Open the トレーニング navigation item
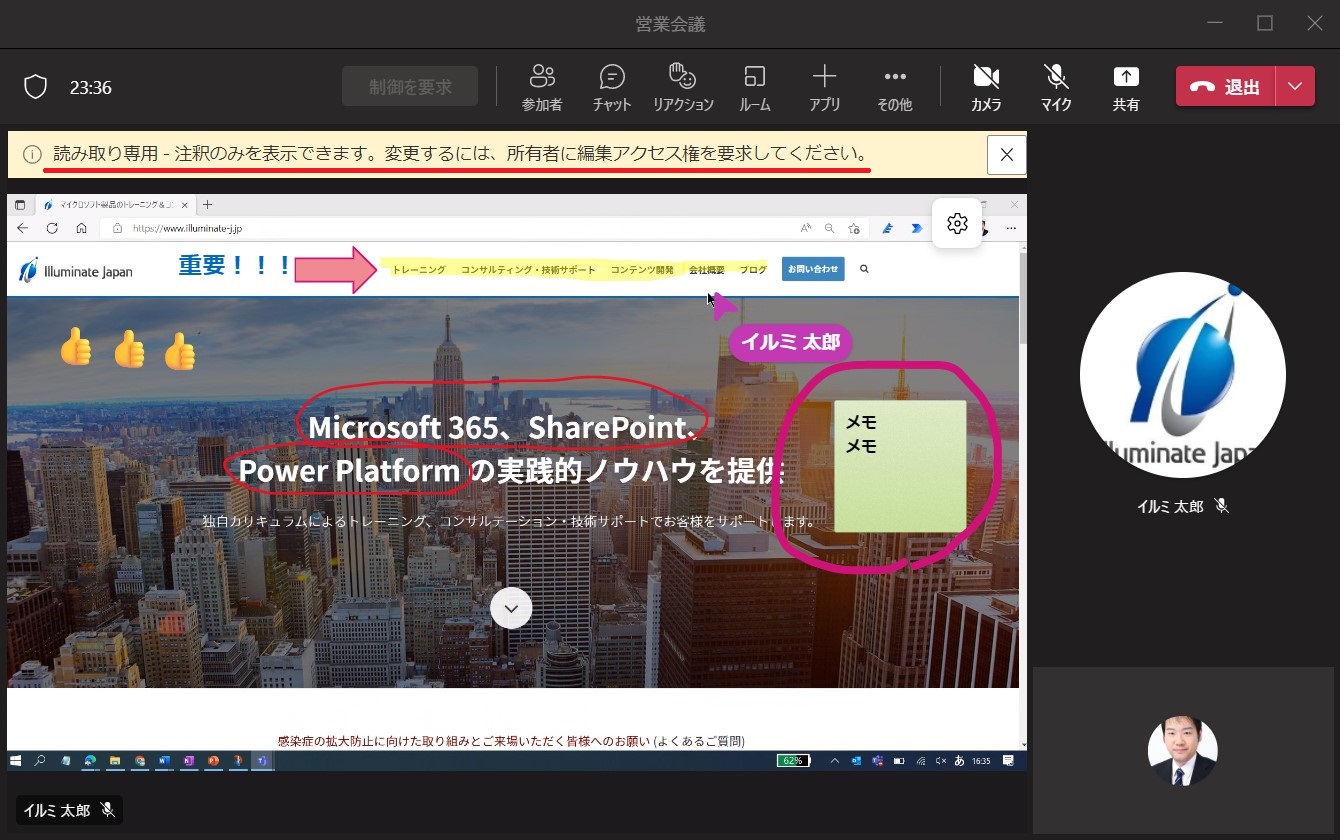1340x840 pixels. coord(419,270)
